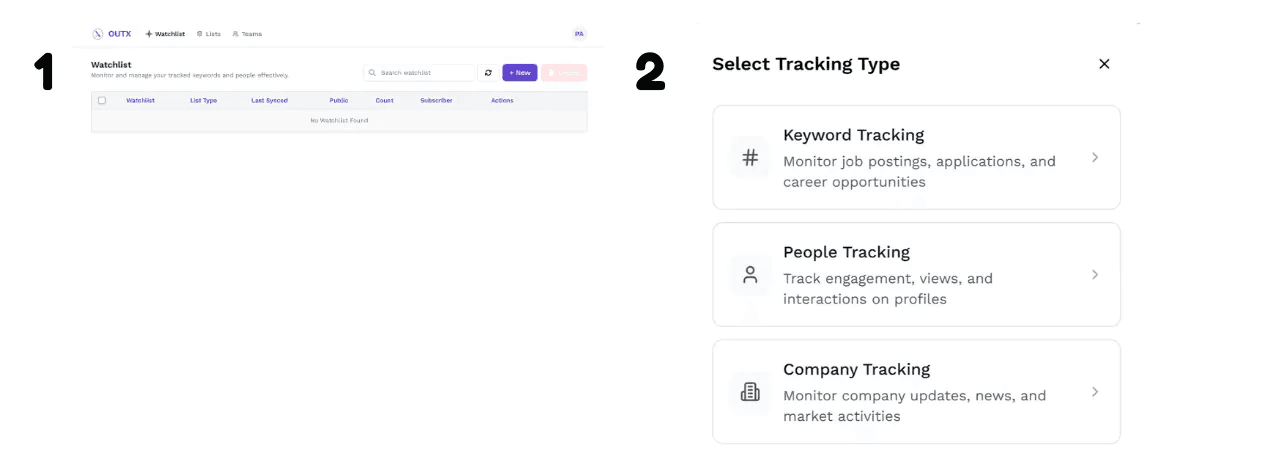The image size is (1280, 467).
Task: Click the person icon for People Tracking
Action: pyautogui.click(x=750, y=274)
